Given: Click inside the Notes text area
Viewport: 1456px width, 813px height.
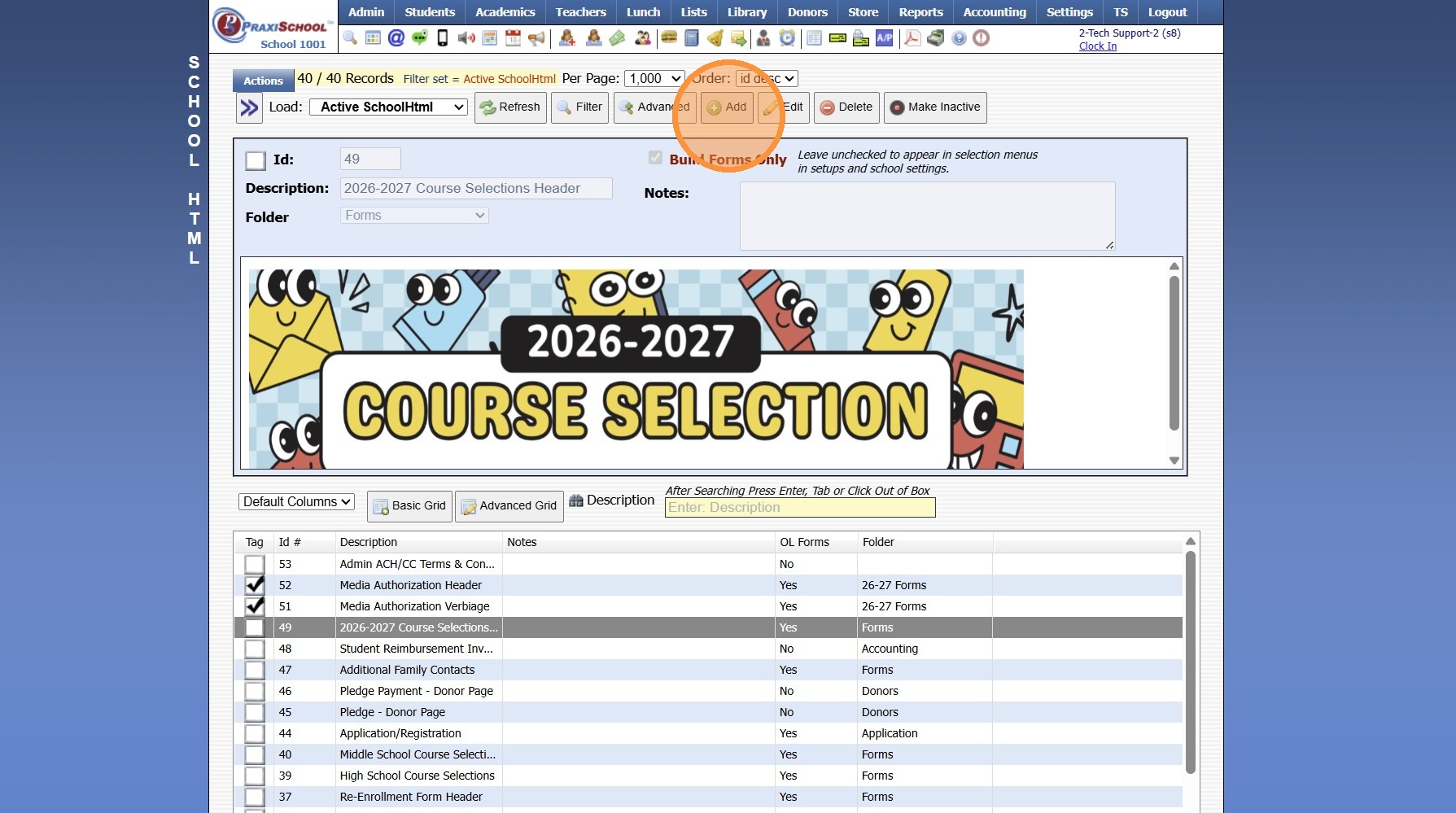Looking at the screenshot, I should tap(927, 216).
